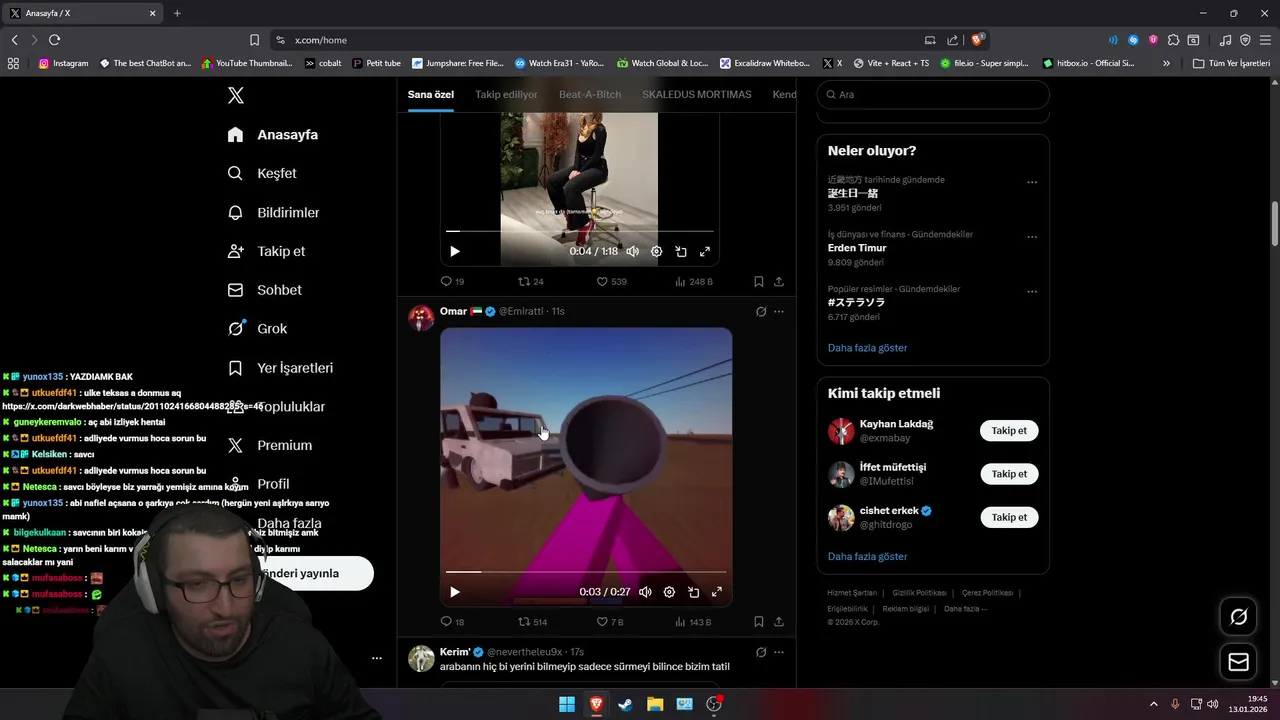Mute the top video's volume
Screen dimensions: 1280x720
(632, 251)
